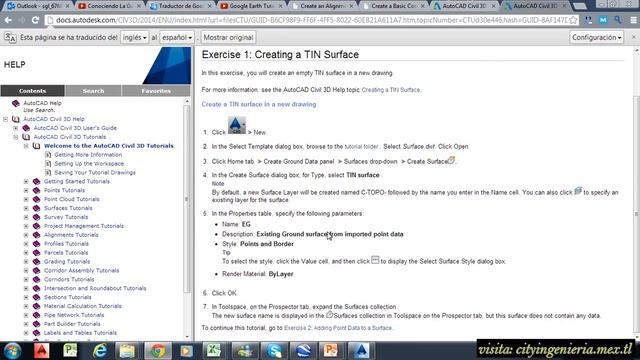Open Google Chrome from taskbar
Image resolution: width=640 pixels, height=360 pixels.
157,351
